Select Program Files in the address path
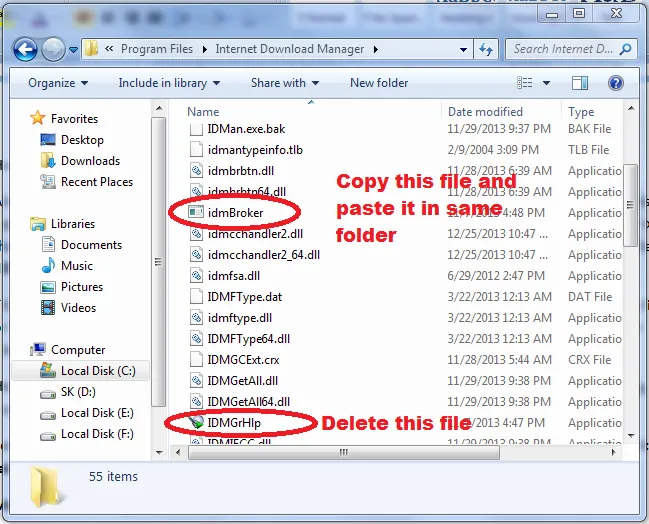 (x=157, y=49)
